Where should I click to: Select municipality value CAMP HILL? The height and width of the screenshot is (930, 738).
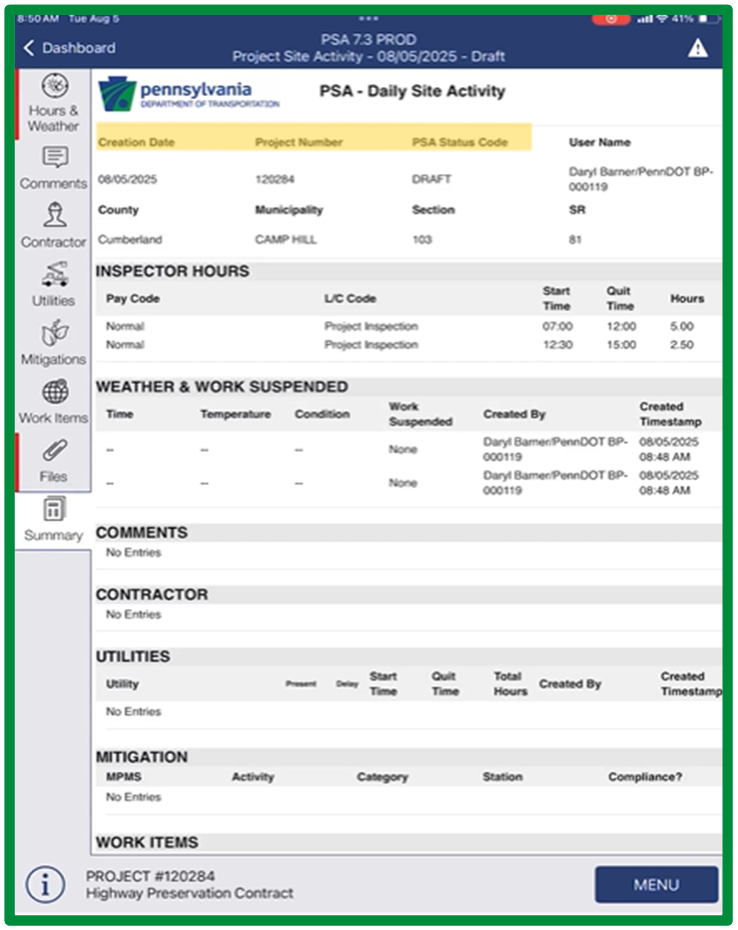[x=286, y=240]
